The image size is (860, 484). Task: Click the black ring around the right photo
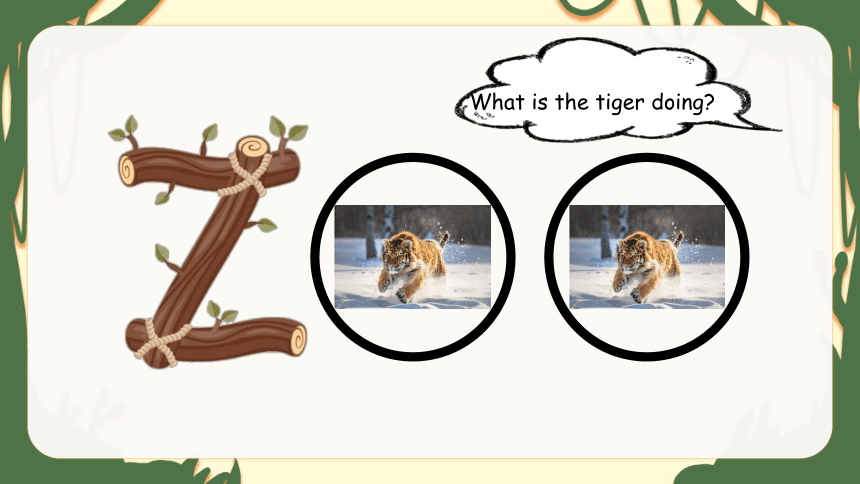point(647,160)
